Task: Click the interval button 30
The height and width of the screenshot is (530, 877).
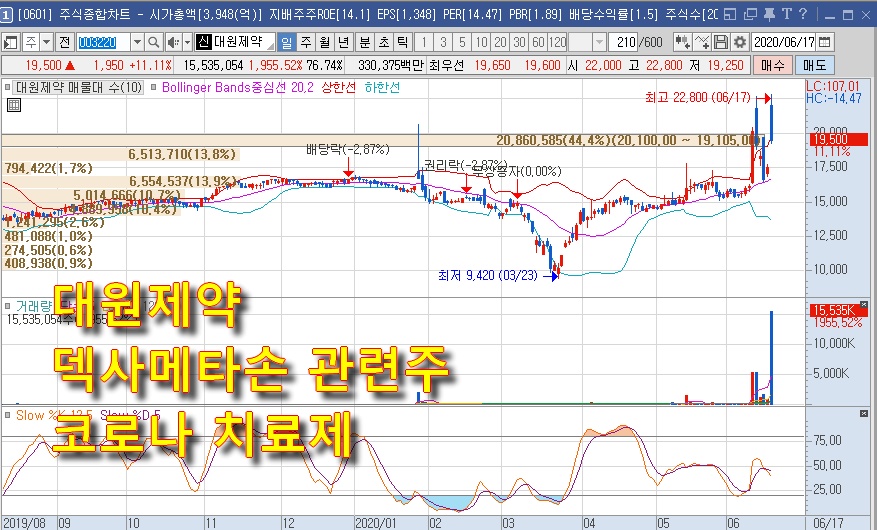Action: click(x=519, y=42)
